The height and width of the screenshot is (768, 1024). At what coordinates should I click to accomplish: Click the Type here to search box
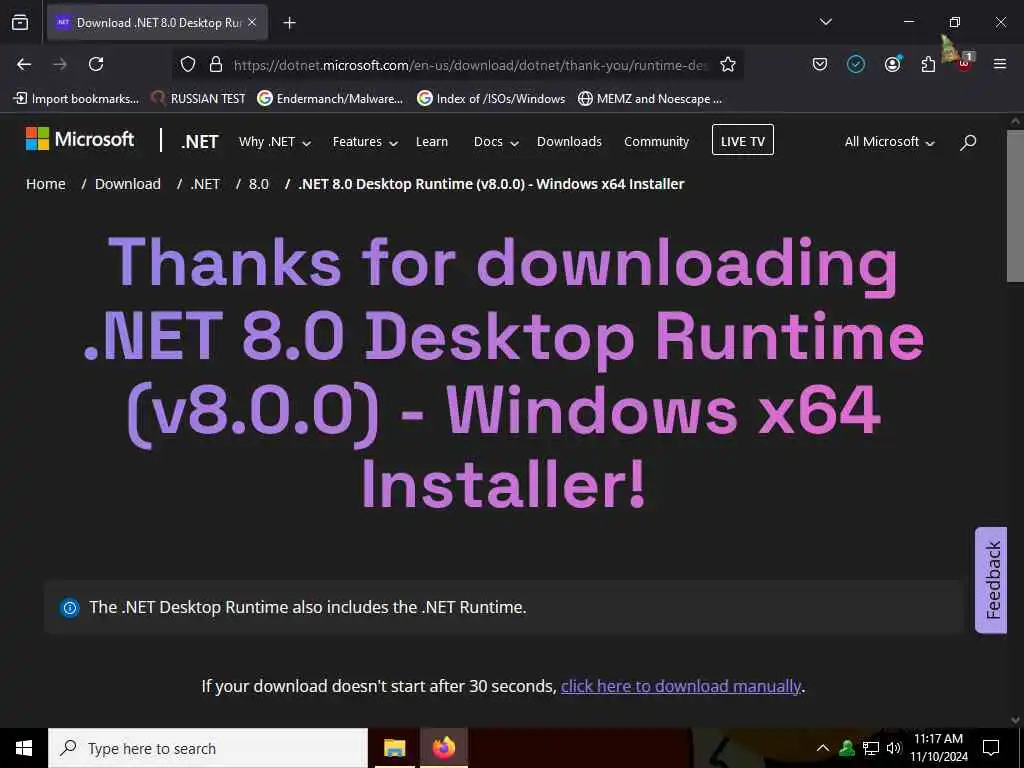point(208,748)
